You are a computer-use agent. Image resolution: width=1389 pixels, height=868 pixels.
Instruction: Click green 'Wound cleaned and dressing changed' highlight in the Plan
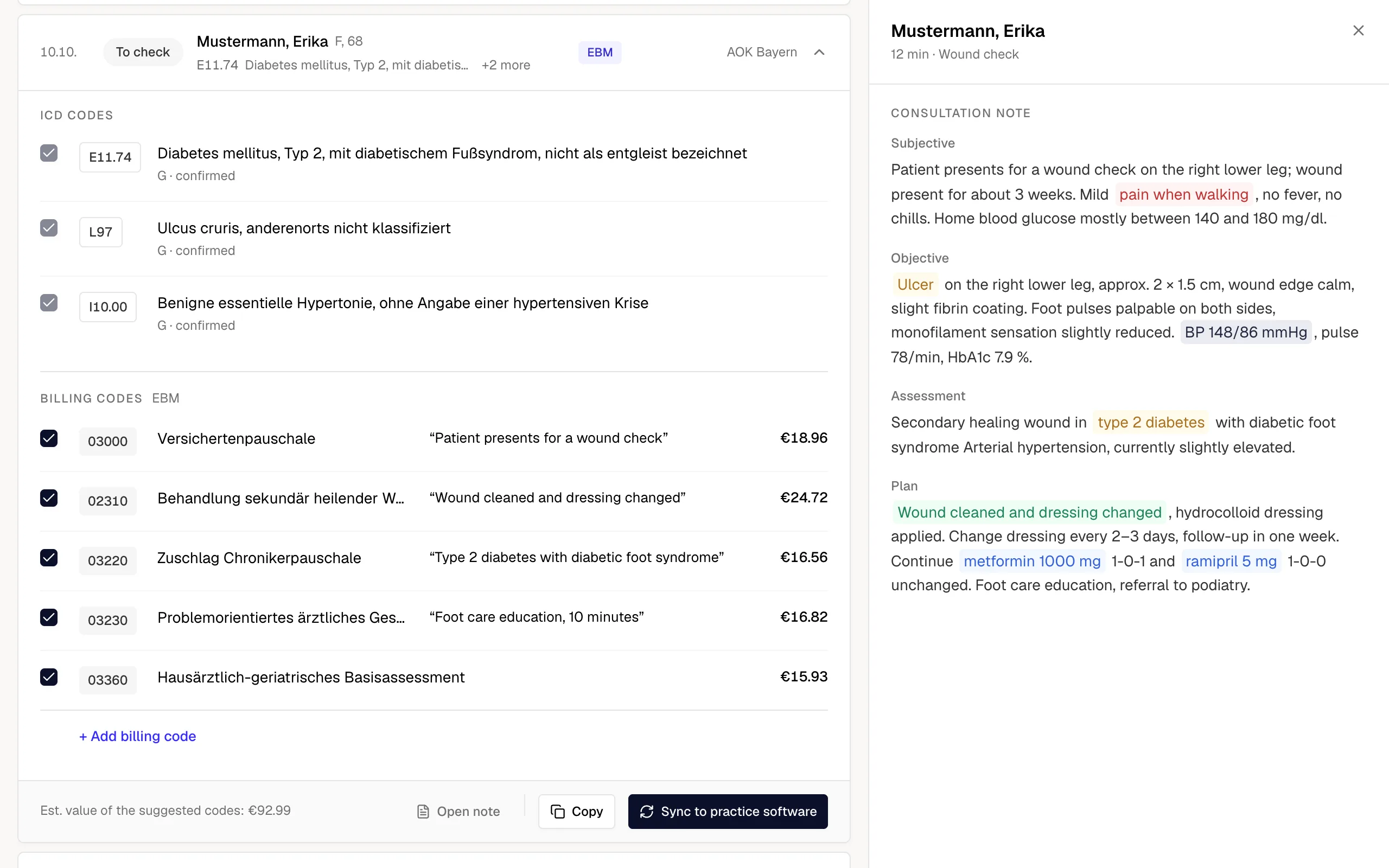click(x=1029, y=512)
